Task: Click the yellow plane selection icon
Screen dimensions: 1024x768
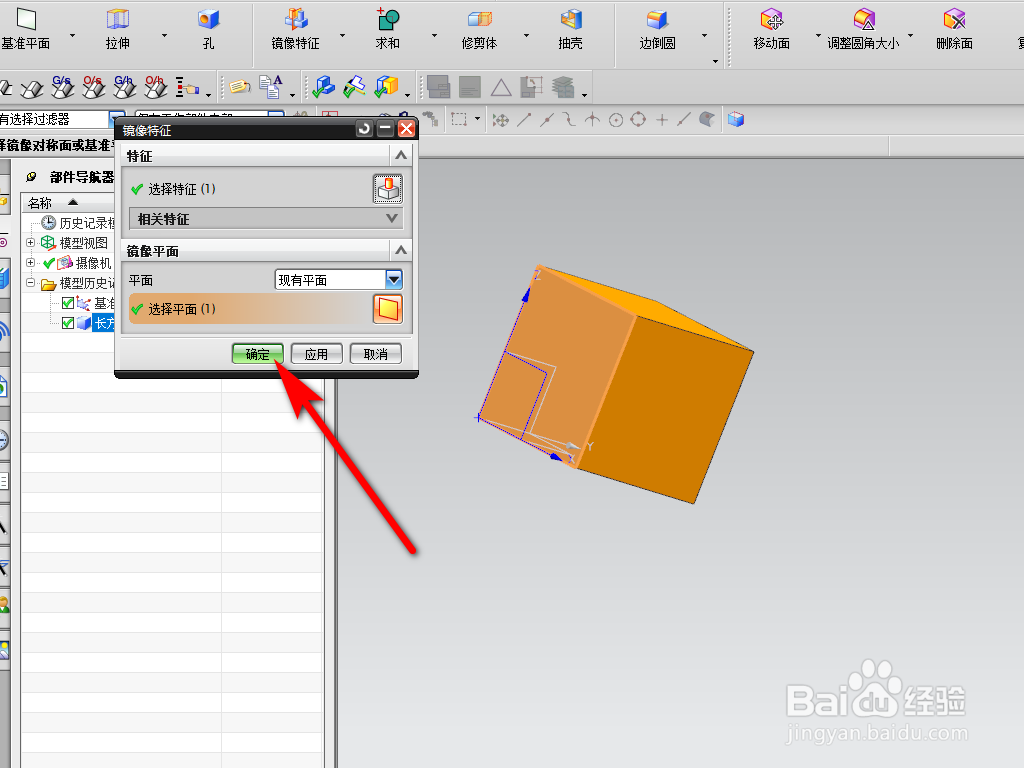Action: (388, 309)
